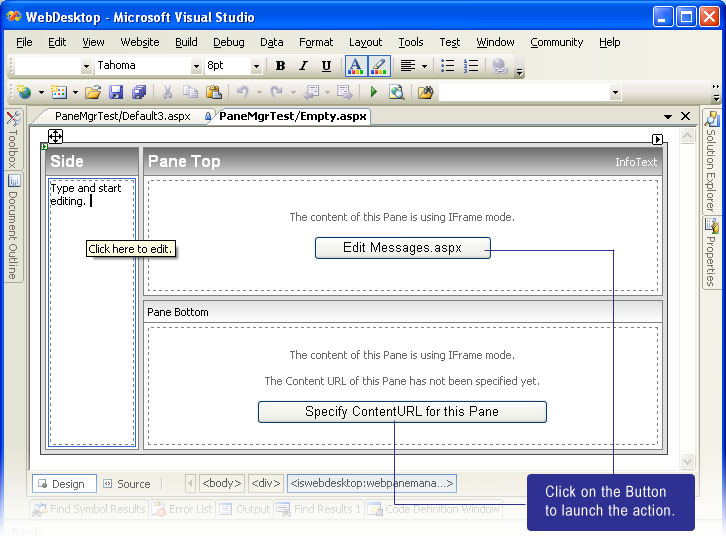
Task: Start debugging with the green play icon
Action: tap(374, 92)
